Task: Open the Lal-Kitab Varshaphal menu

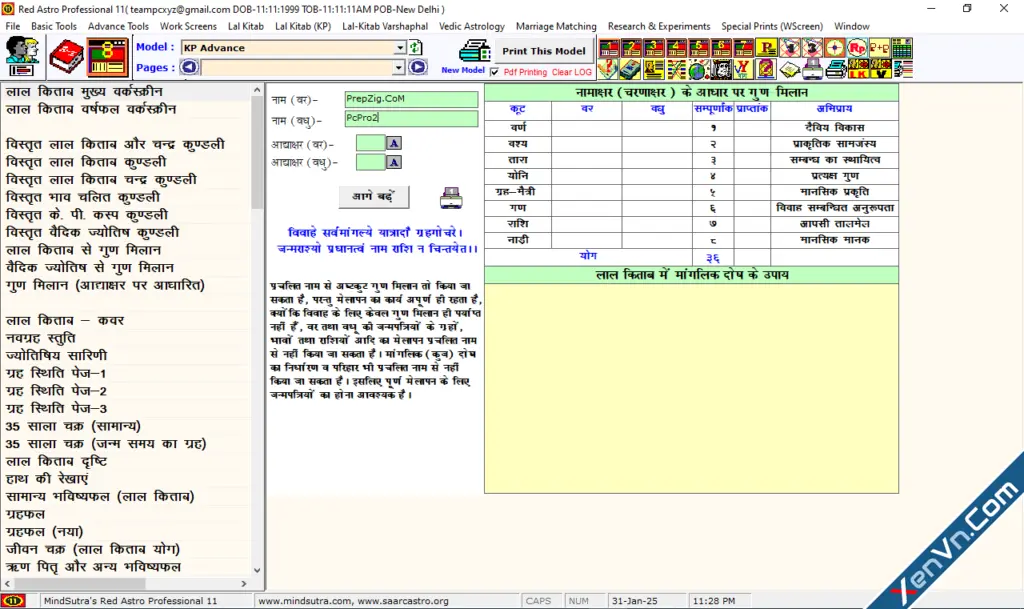Action: coord(385,26)
